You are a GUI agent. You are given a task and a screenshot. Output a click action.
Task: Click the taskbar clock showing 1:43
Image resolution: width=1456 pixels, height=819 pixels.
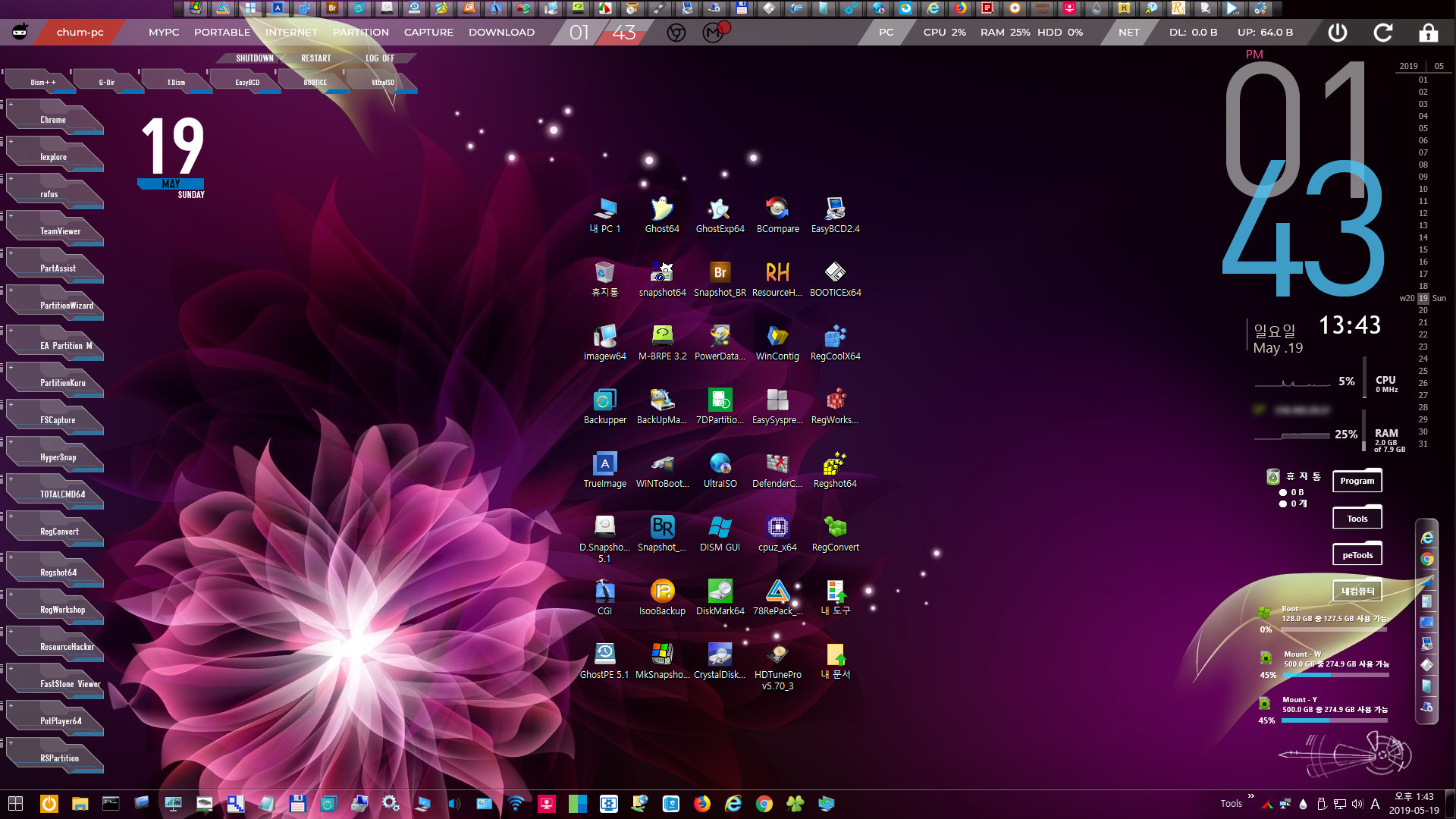[1414, 803]
